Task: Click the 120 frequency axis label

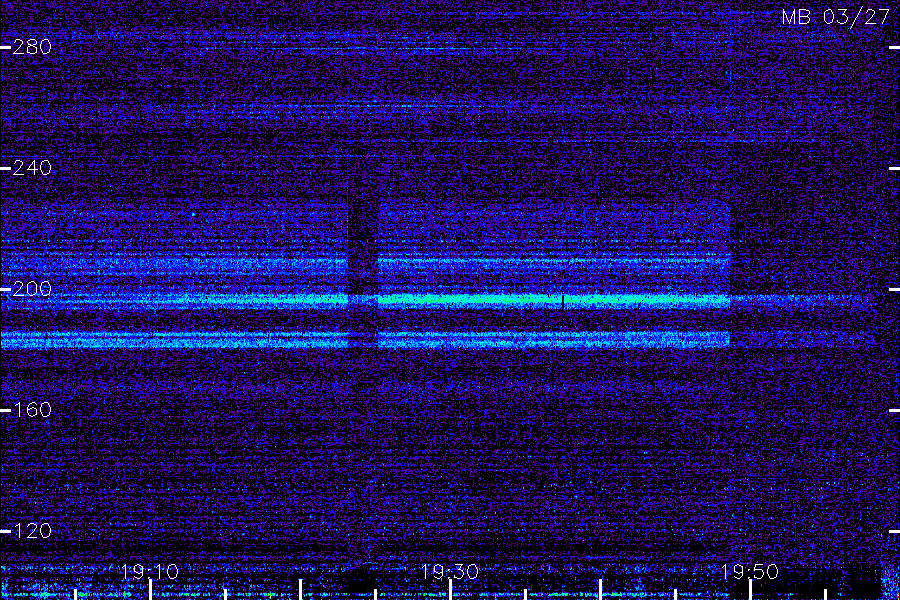Action: coord(32,531)
